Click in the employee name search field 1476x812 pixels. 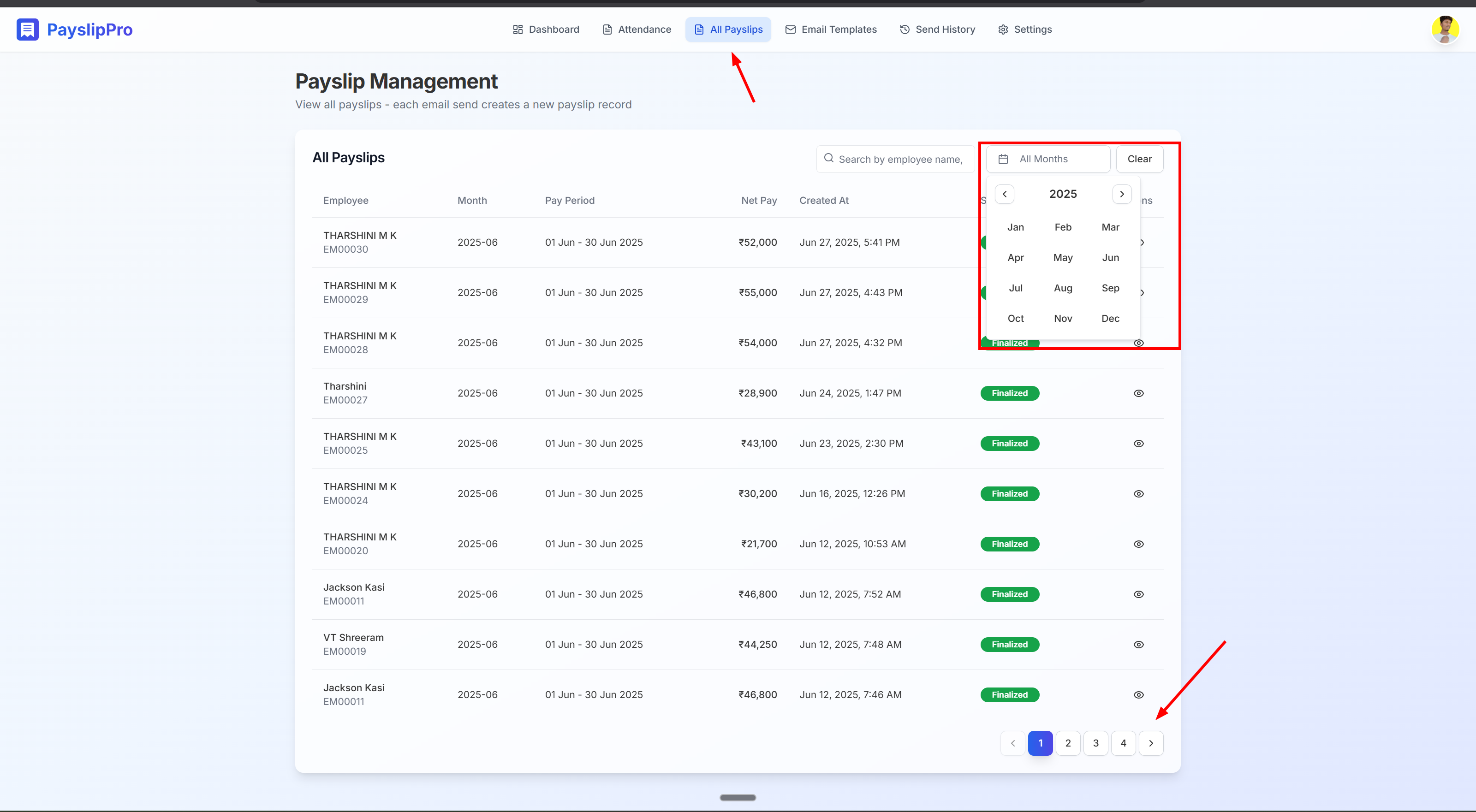pos(901,159)
